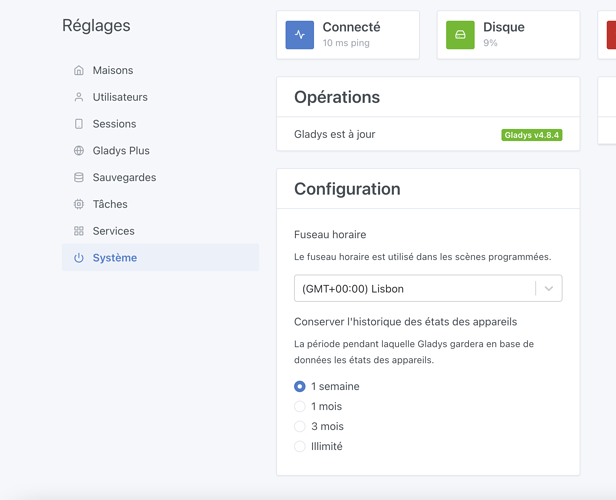Click the grid icon beside Services
This screenshot has height=500, width=616.
[x=79, y=231]
